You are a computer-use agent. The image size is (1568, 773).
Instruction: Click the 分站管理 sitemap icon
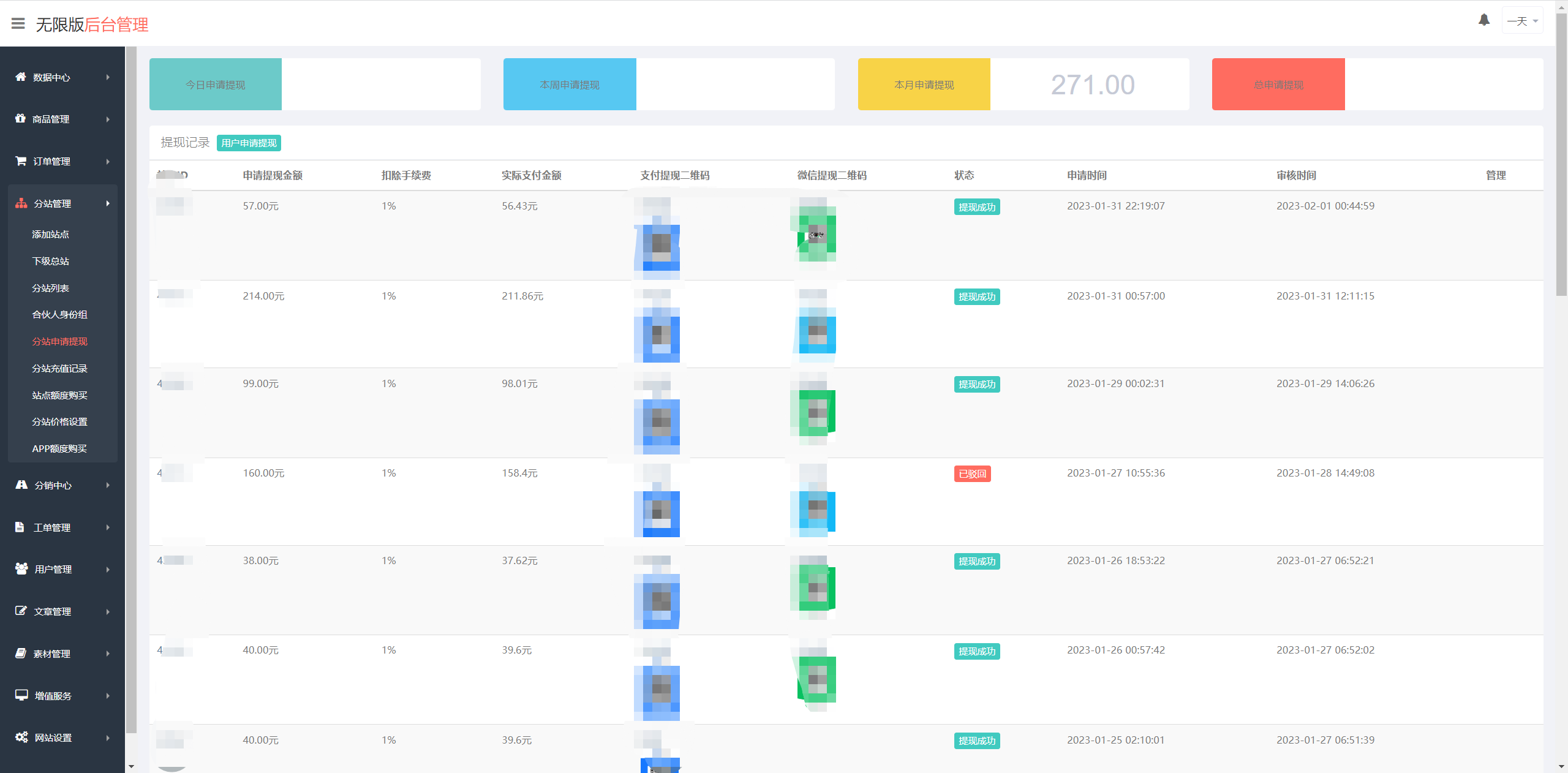coord(21,203)
